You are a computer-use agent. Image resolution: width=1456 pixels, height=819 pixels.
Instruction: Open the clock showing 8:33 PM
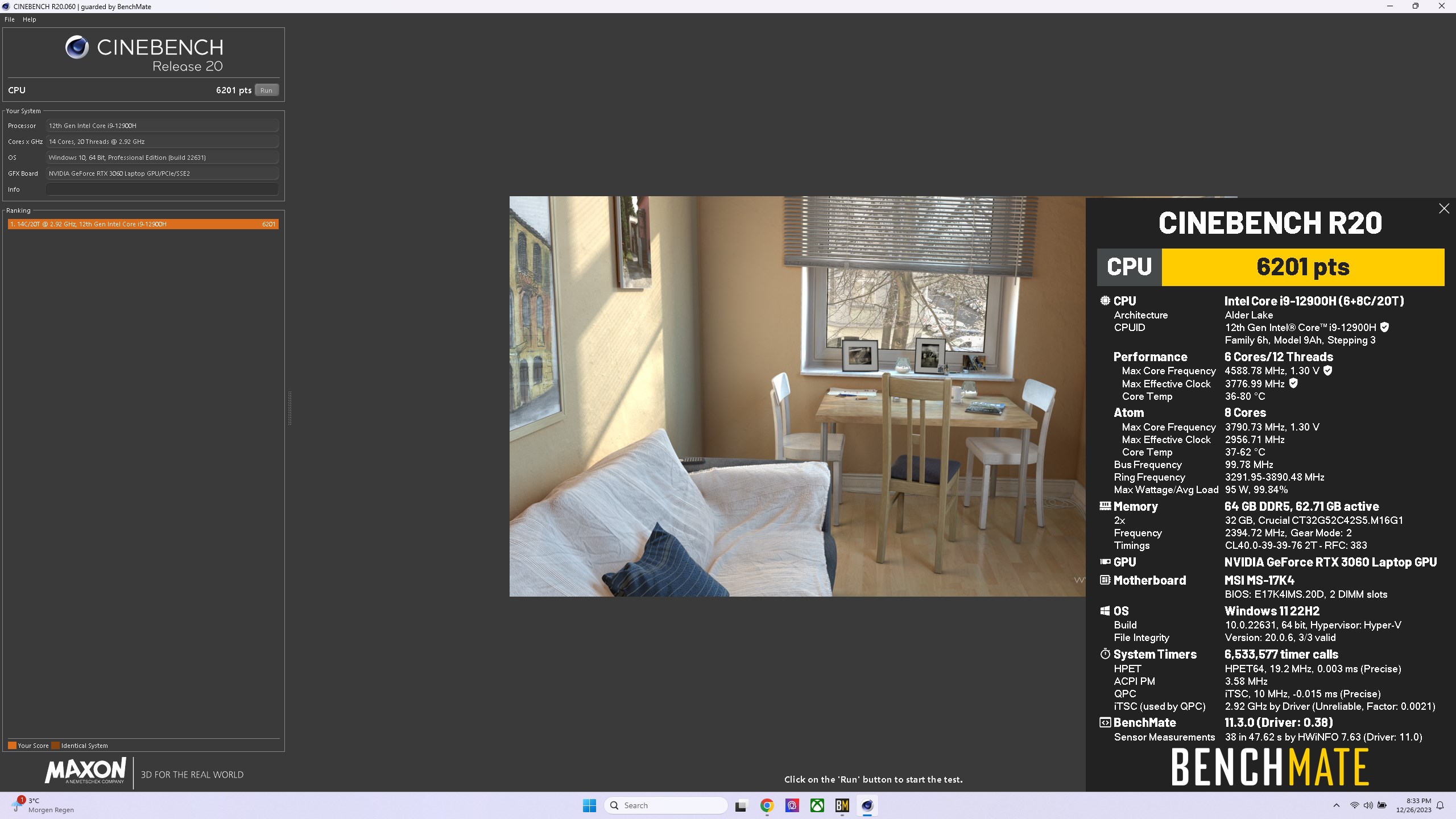tap(1413, 805)
